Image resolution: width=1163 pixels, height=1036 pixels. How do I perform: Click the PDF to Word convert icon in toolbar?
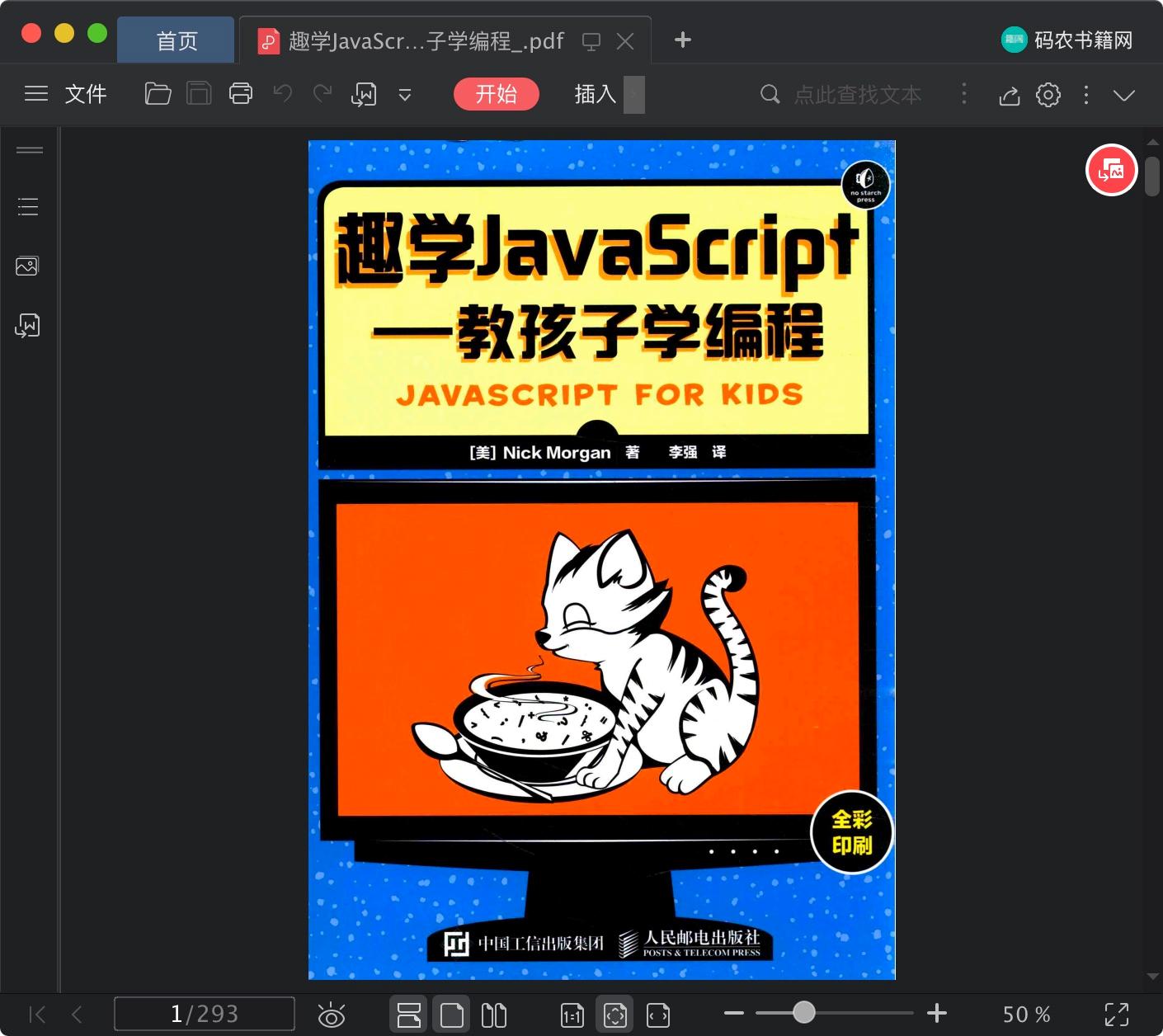364,95
